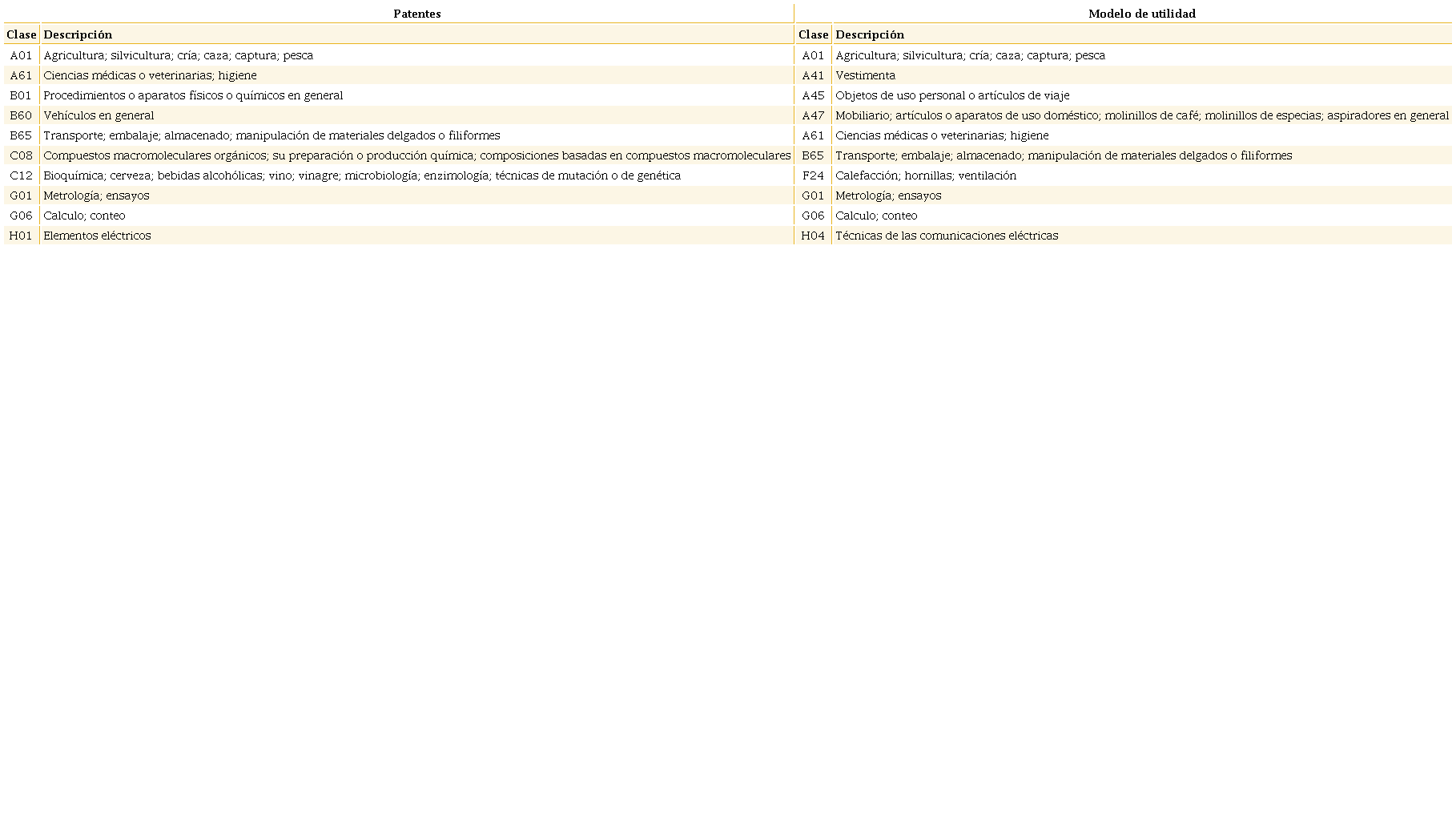Viewport: 1456px width, 834px height.
Task: Click the Objetos de uso personal description
Action: click(952, 95)
